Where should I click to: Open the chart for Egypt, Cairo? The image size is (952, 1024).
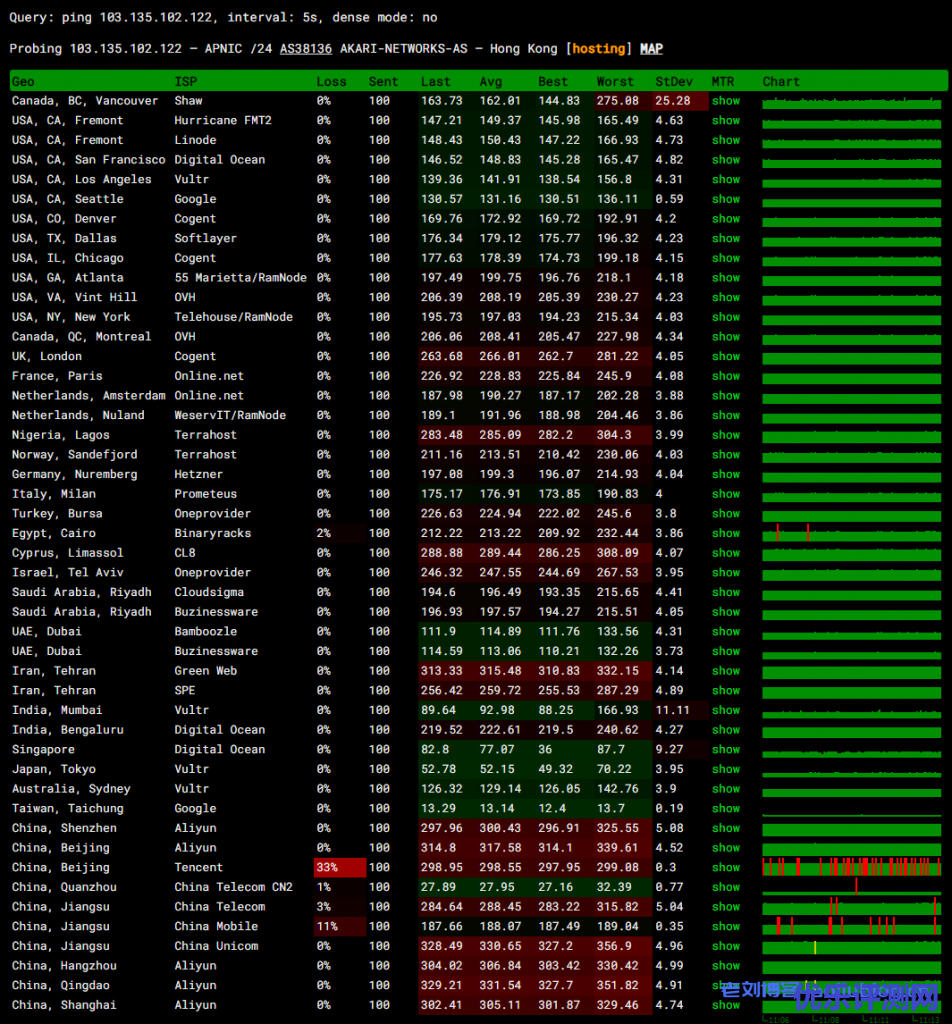pyautogui.click(x=851, y=533)
